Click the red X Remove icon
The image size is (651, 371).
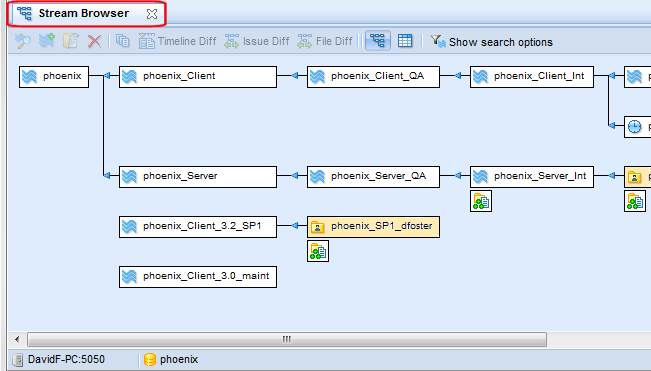[94, 41]
